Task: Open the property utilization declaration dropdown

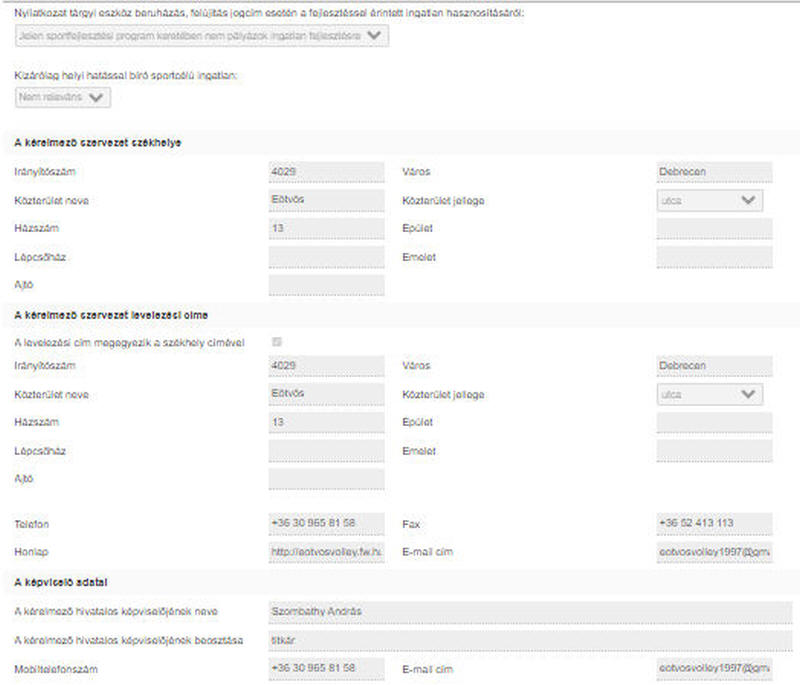Action: tap(202, 36)
